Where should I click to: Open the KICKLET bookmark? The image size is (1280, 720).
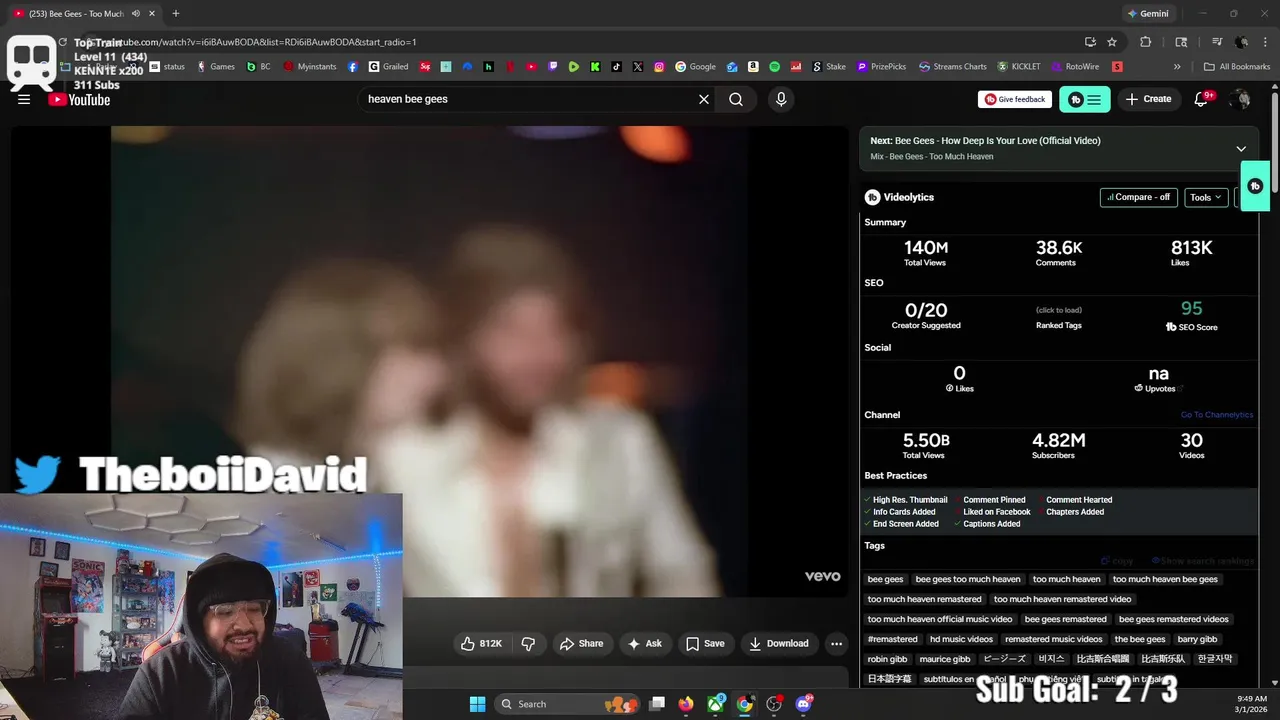pyautogui.click(x=1018, y=67)
